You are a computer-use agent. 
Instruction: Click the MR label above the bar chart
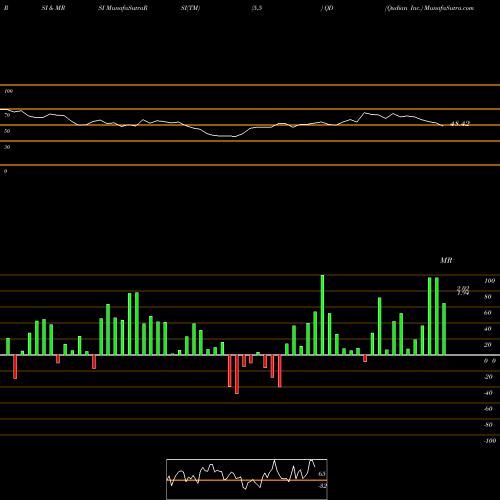(446, 260)
